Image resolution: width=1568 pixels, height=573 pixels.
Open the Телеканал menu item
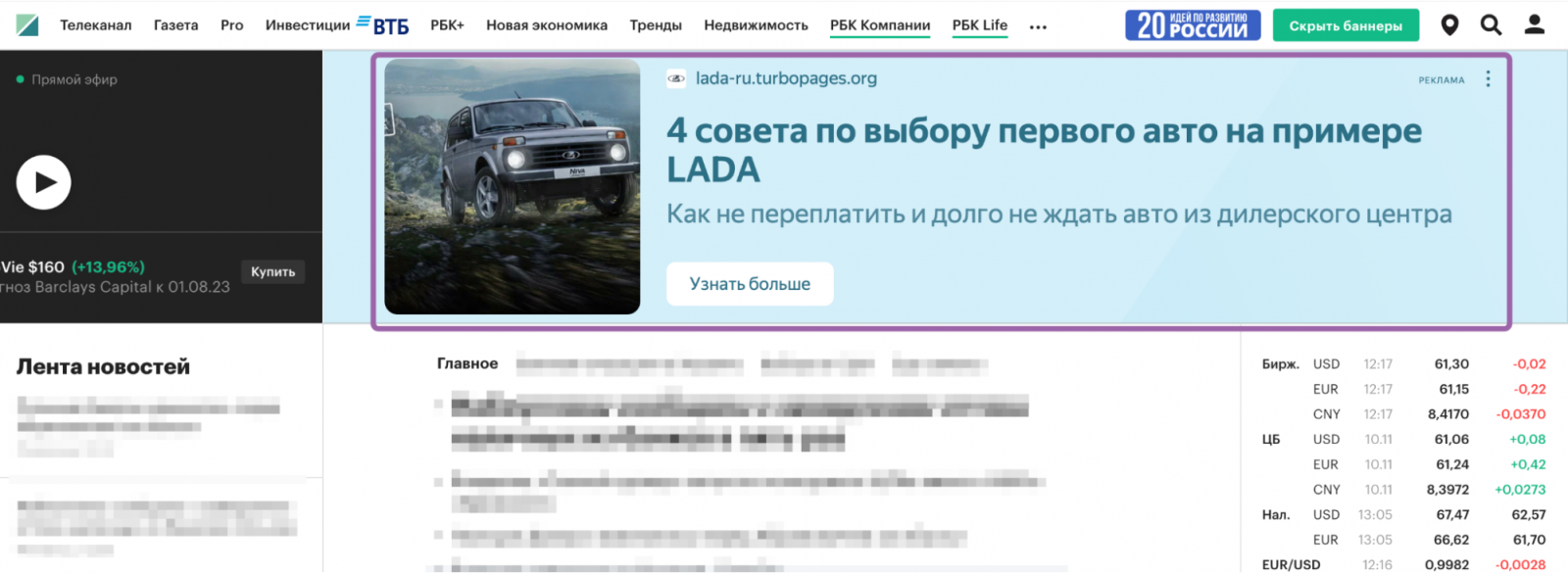coord(95,25)
